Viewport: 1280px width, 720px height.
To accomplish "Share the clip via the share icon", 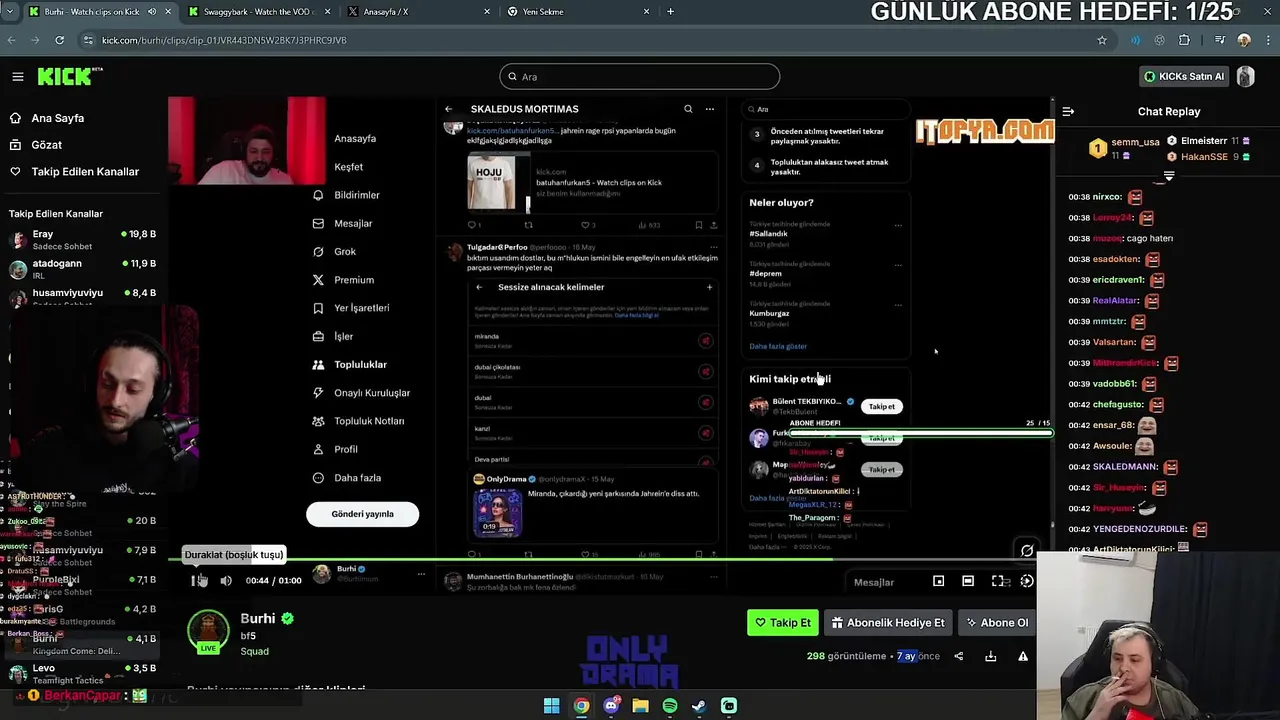I will (958, 656).
